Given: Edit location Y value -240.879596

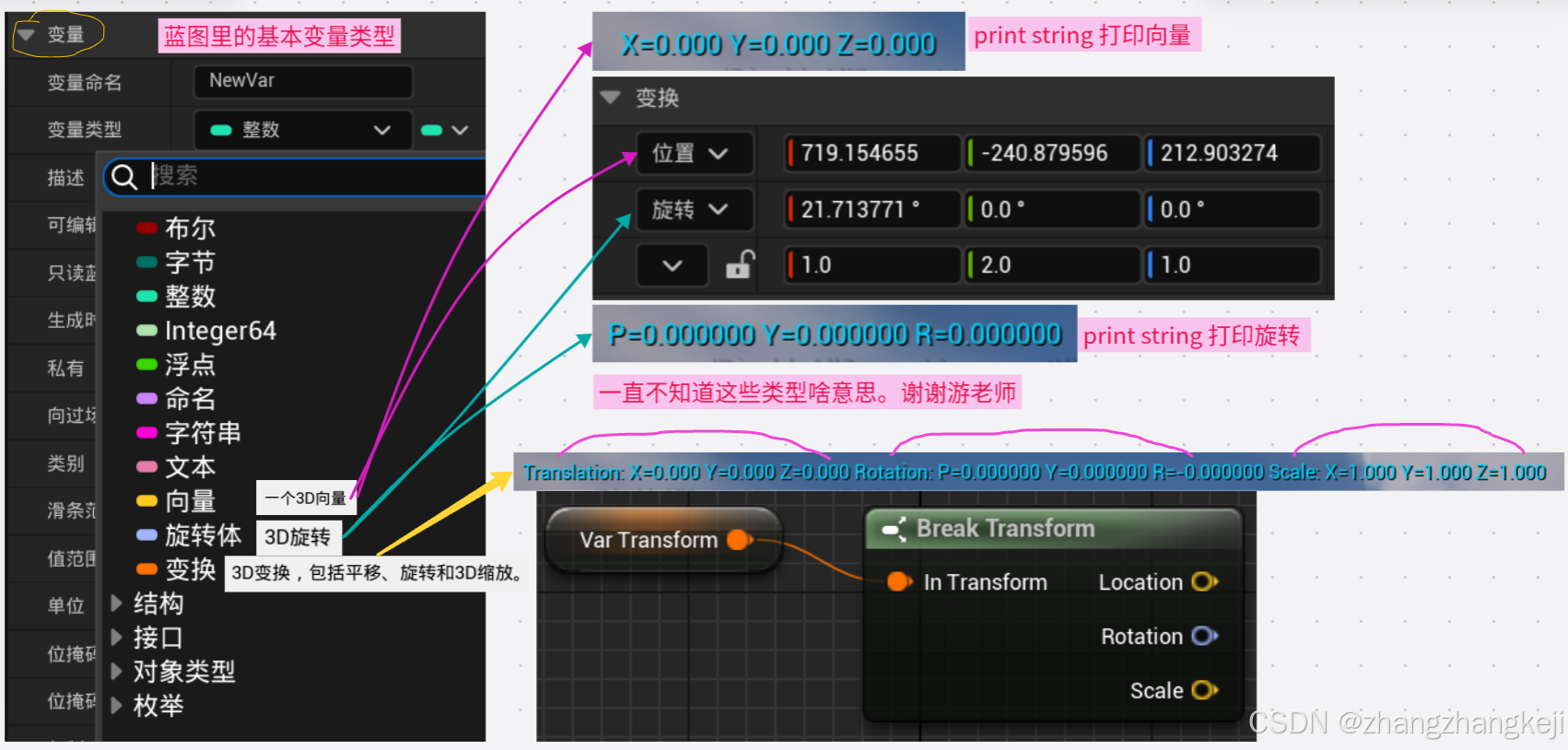Looking at the screenshot, I should click(1053, 153).
